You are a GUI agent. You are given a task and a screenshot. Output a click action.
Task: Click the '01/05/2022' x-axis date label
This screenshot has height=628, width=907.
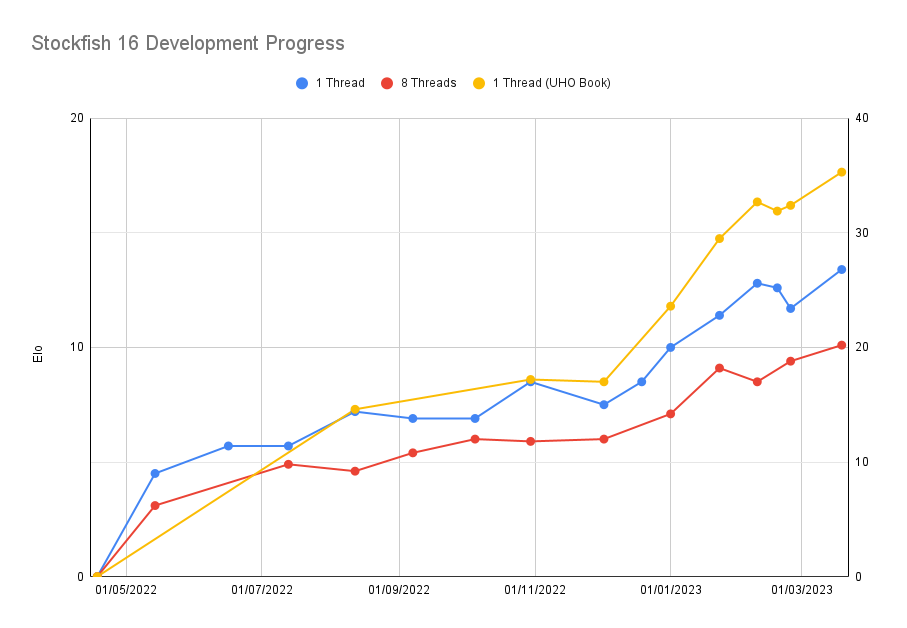click(x=126, y=590)
